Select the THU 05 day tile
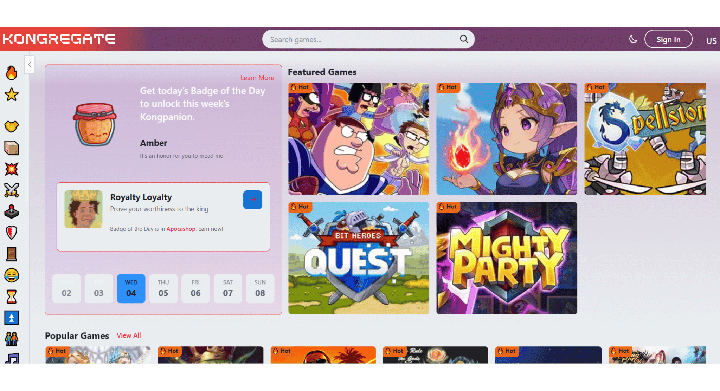Image resolution: width=720 pixels, height=391 pixels. 163,289
